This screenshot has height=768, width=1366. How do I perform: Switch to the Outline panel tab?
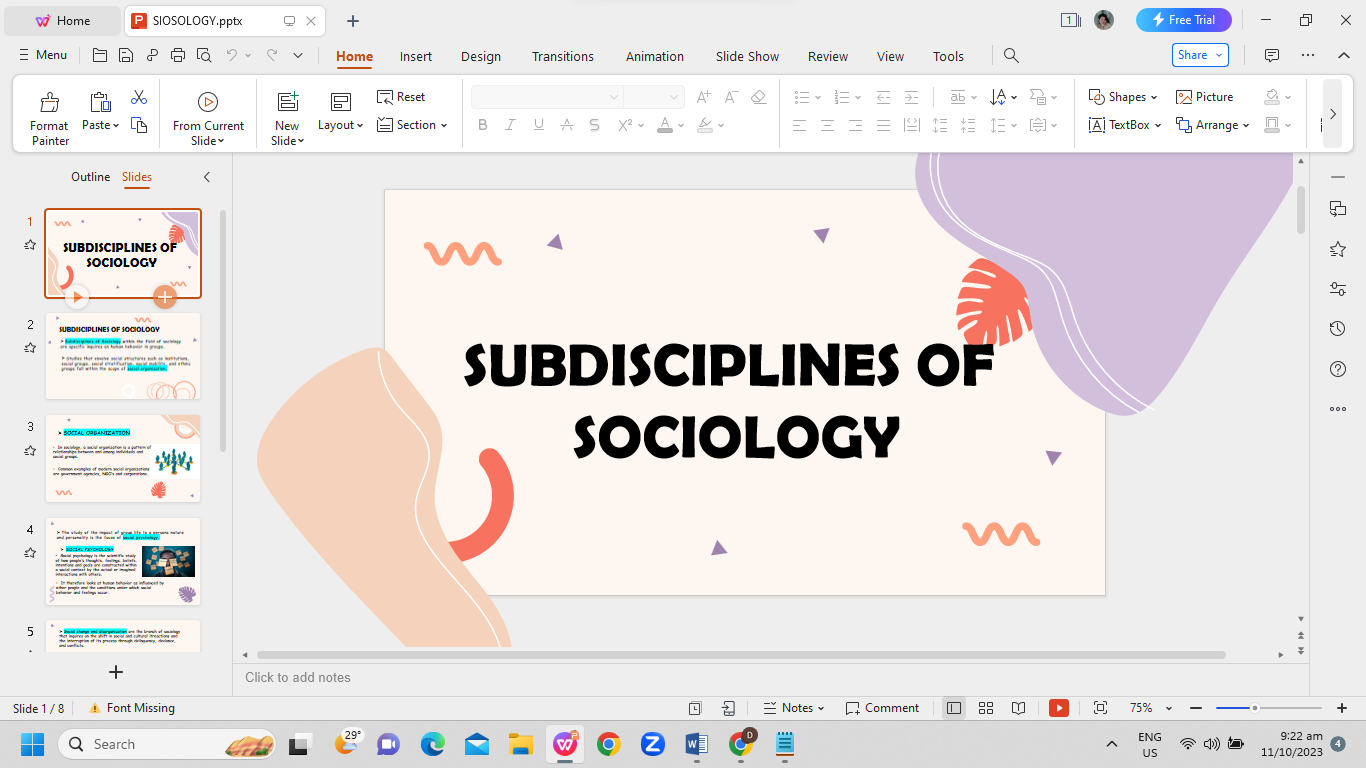(x=90, y=177)
